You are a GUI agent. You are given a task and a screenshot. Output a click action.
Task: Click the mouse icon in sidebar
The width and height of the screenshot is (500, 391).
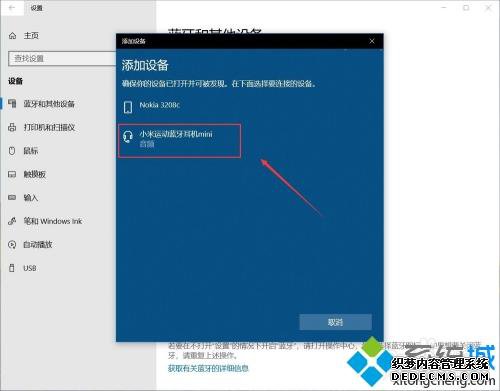12,151
